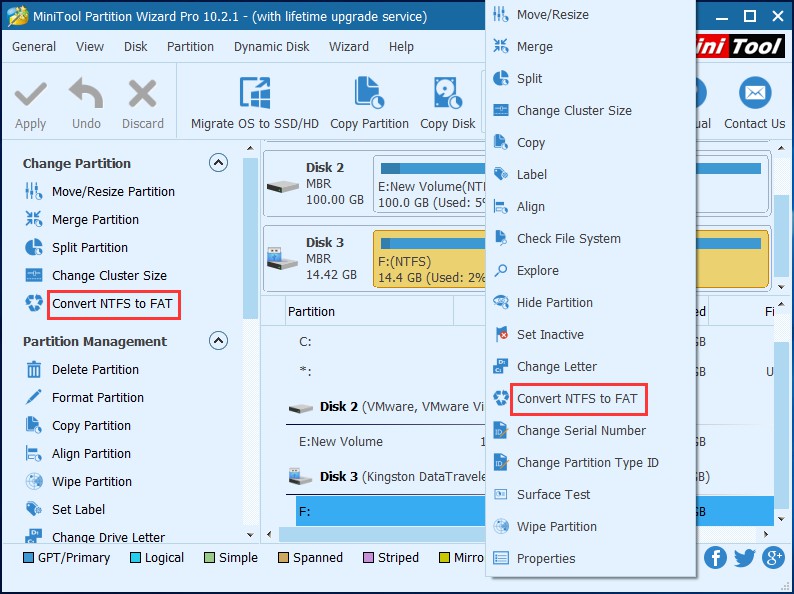This screenshot has width=794, height=594.
Task: Select Align Partition in sidebar
Action: [77, 453]
